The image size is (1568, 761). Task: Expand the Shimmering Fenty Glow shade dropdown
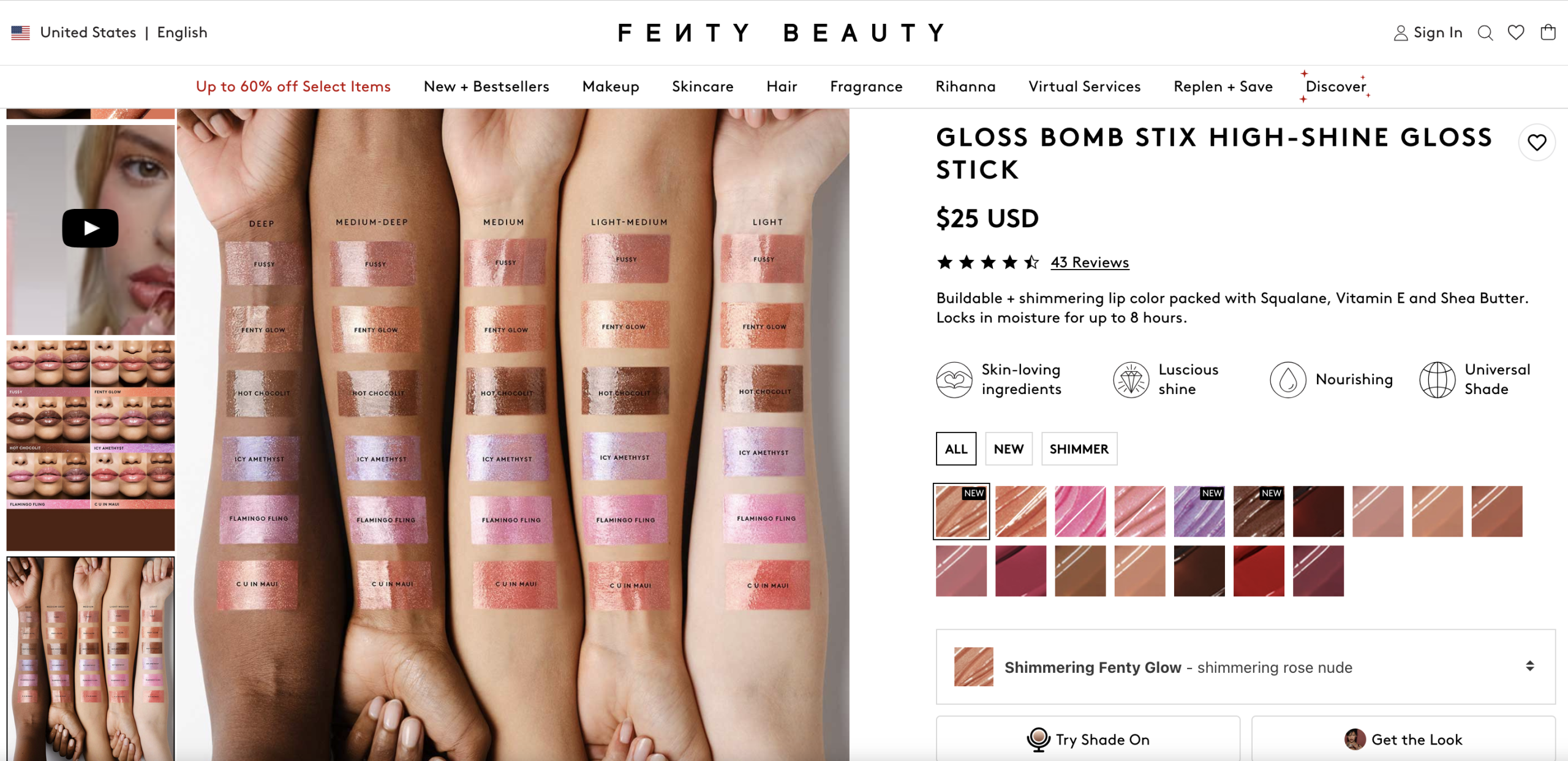click(1529, 667)
